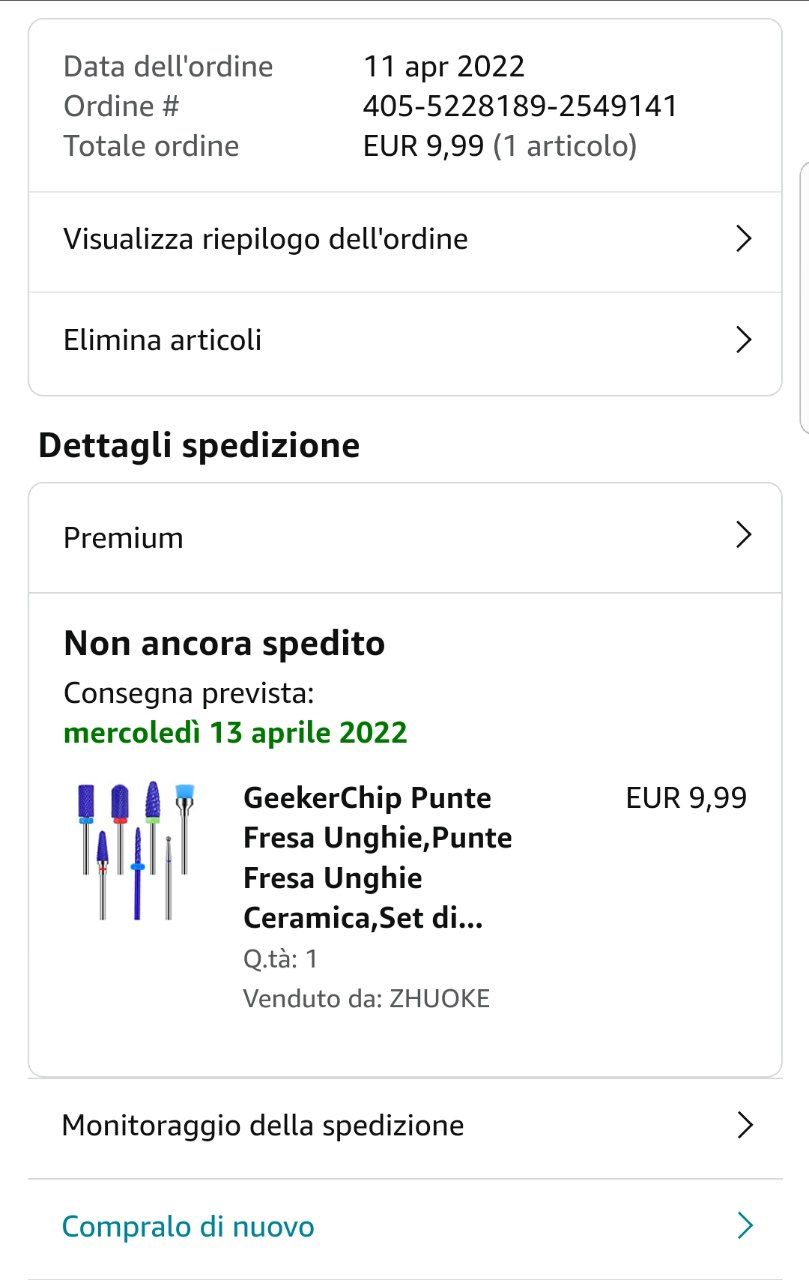Click the Compralo di nuovo link
The image size is (809, 1280).
pyautogui.click(x=189, y=1227)
